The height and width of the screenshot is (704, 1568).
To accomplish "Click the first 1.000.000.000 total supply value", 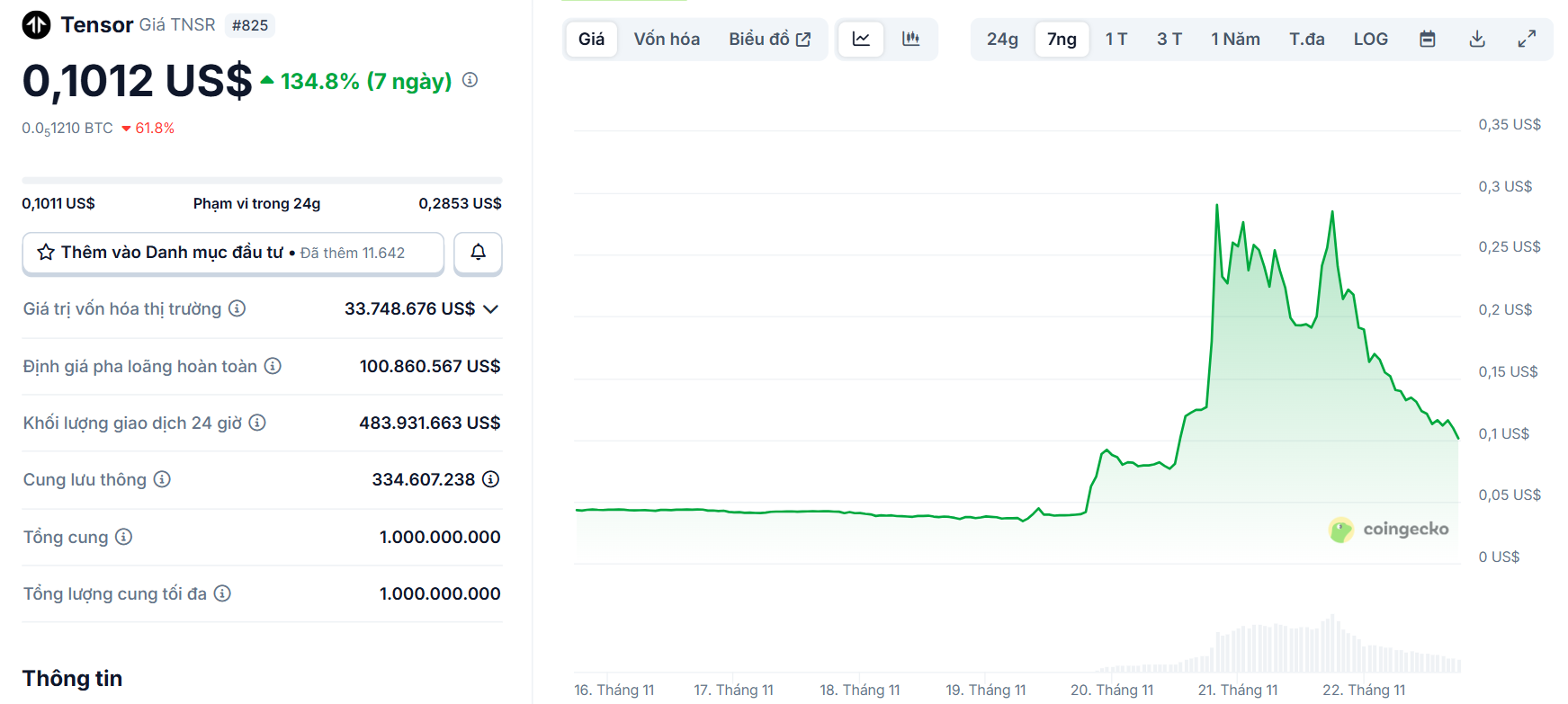I will click(x=440, y=537).
